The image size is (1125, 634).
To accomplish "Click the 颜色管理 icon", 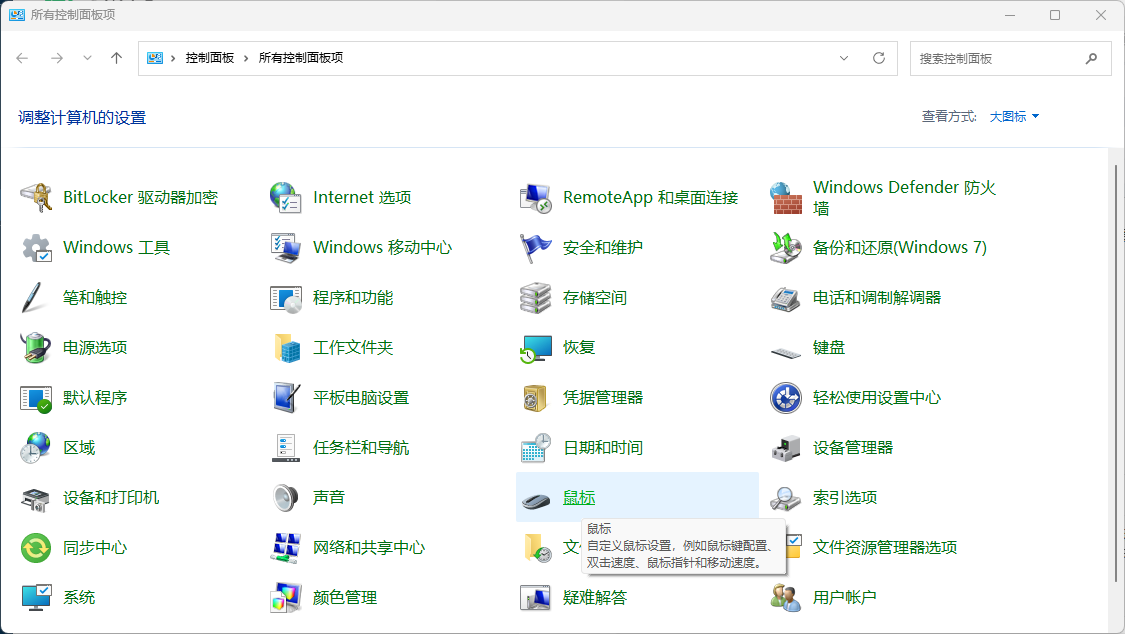I will 286,598.
